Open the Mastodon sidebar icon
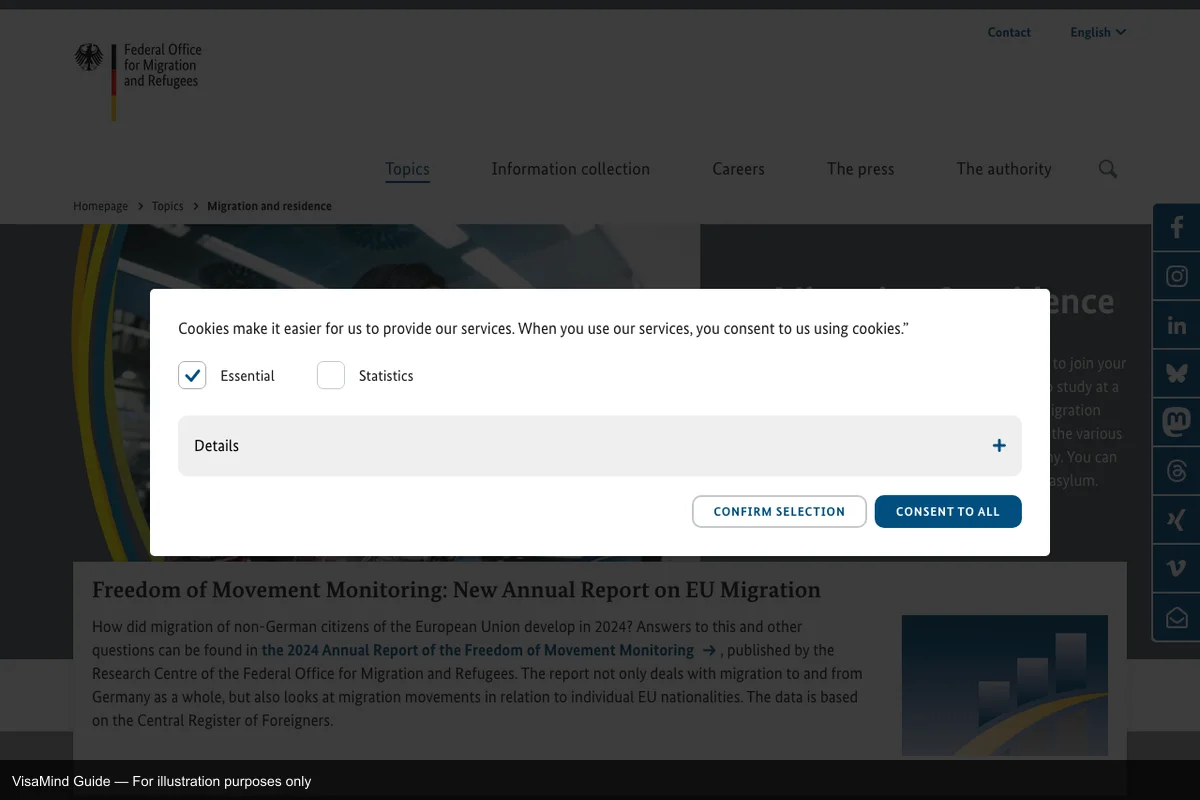 pyautogui.click(x=1177, y=423)
